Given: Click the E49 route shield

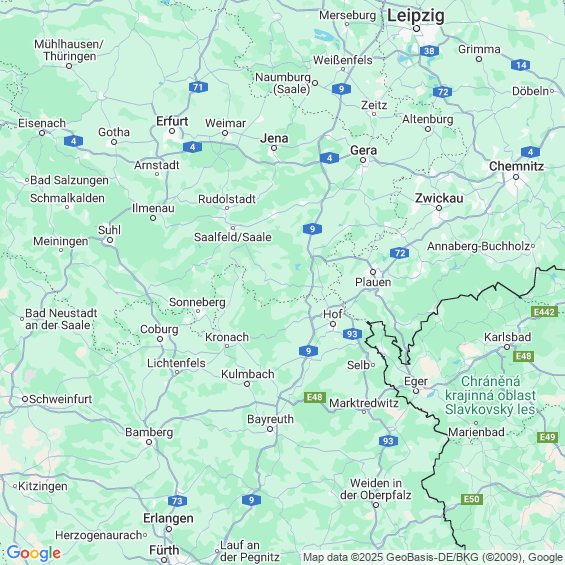Looking at the screenshot, I should click(x=547, y=437).
